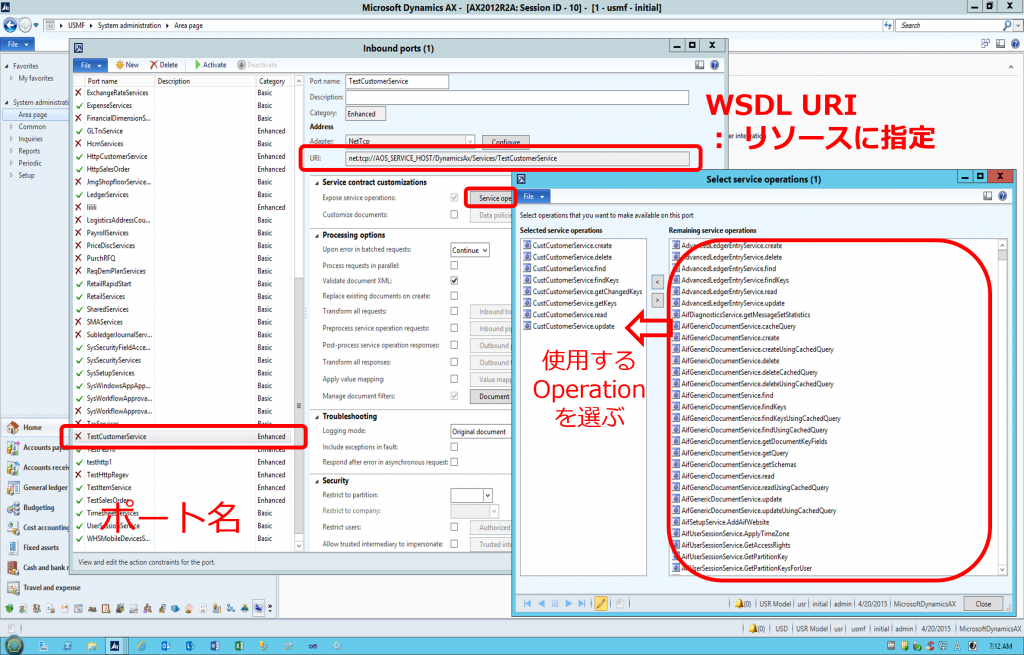
Task: Toggle Validate document XML checkbox
Action: [454, 281]
